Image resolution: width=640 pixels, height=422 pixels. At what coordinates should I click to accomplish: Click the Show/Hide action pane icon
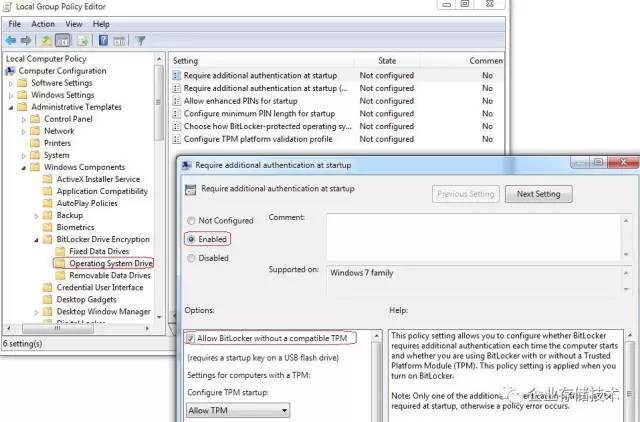(119, 40)
